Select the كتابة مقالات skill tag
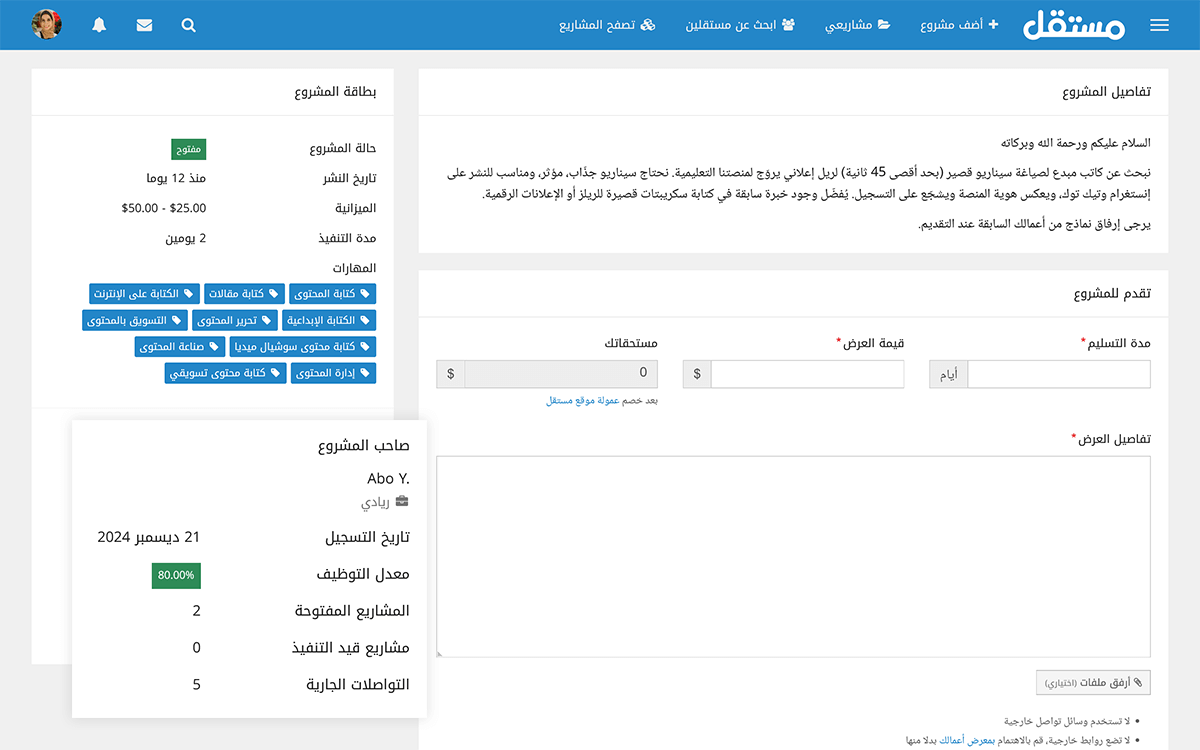 coord(244,294)
